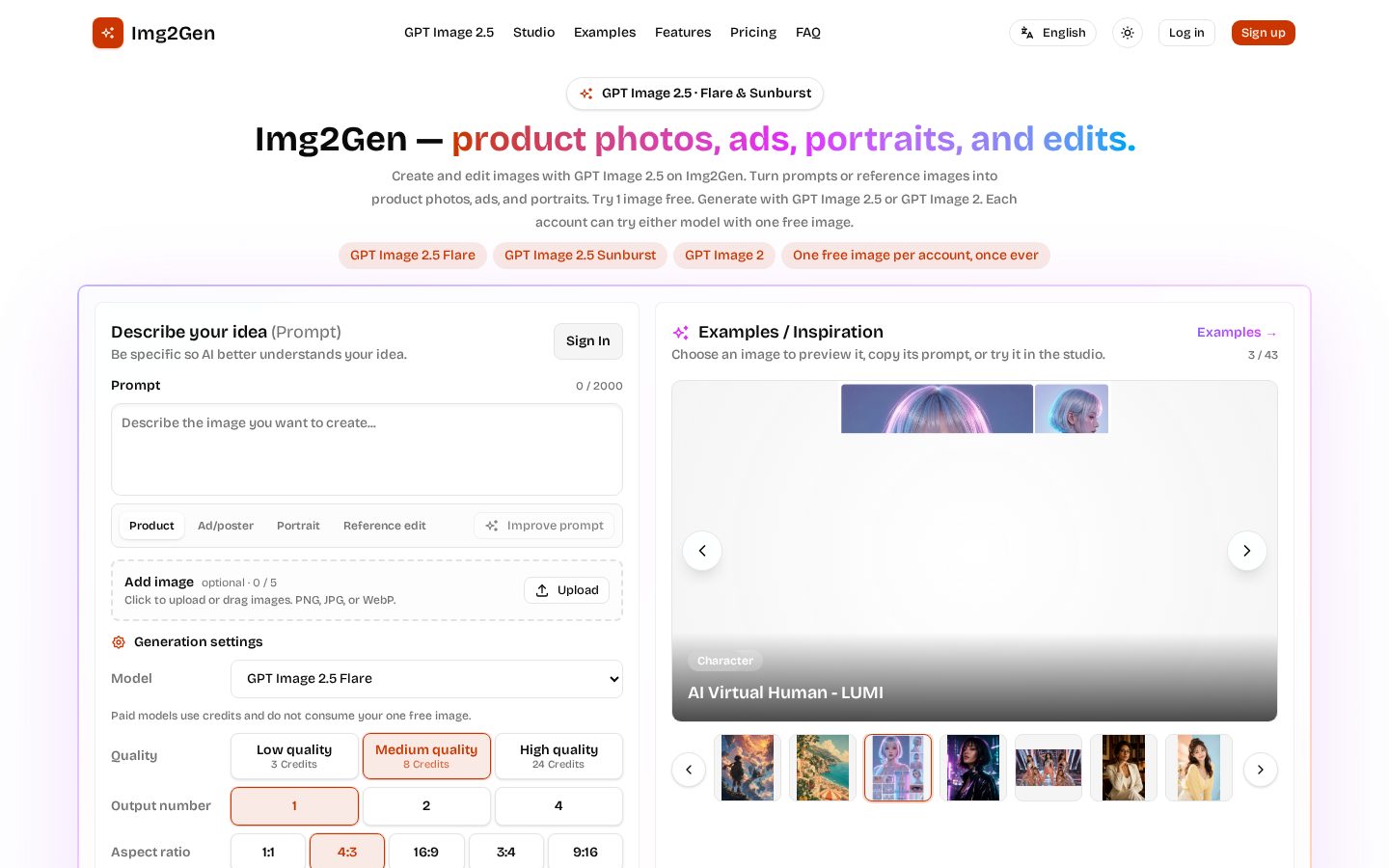Choose the 1:1 aspect ratio

268,853
